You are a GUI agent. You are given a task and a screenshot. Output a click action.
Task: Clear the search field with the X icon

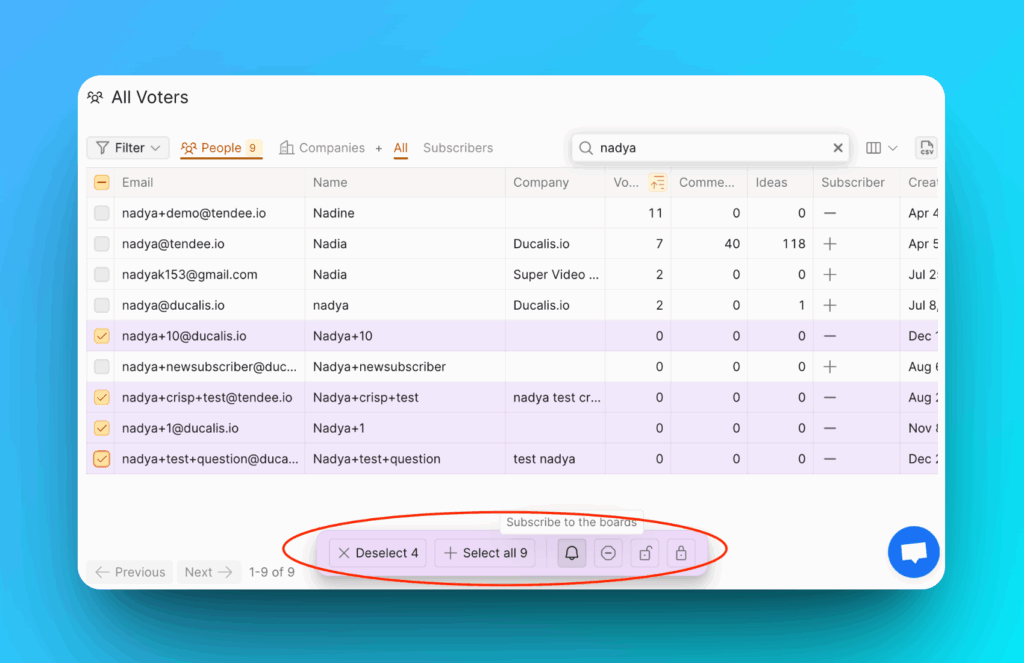tap(838, 148)
